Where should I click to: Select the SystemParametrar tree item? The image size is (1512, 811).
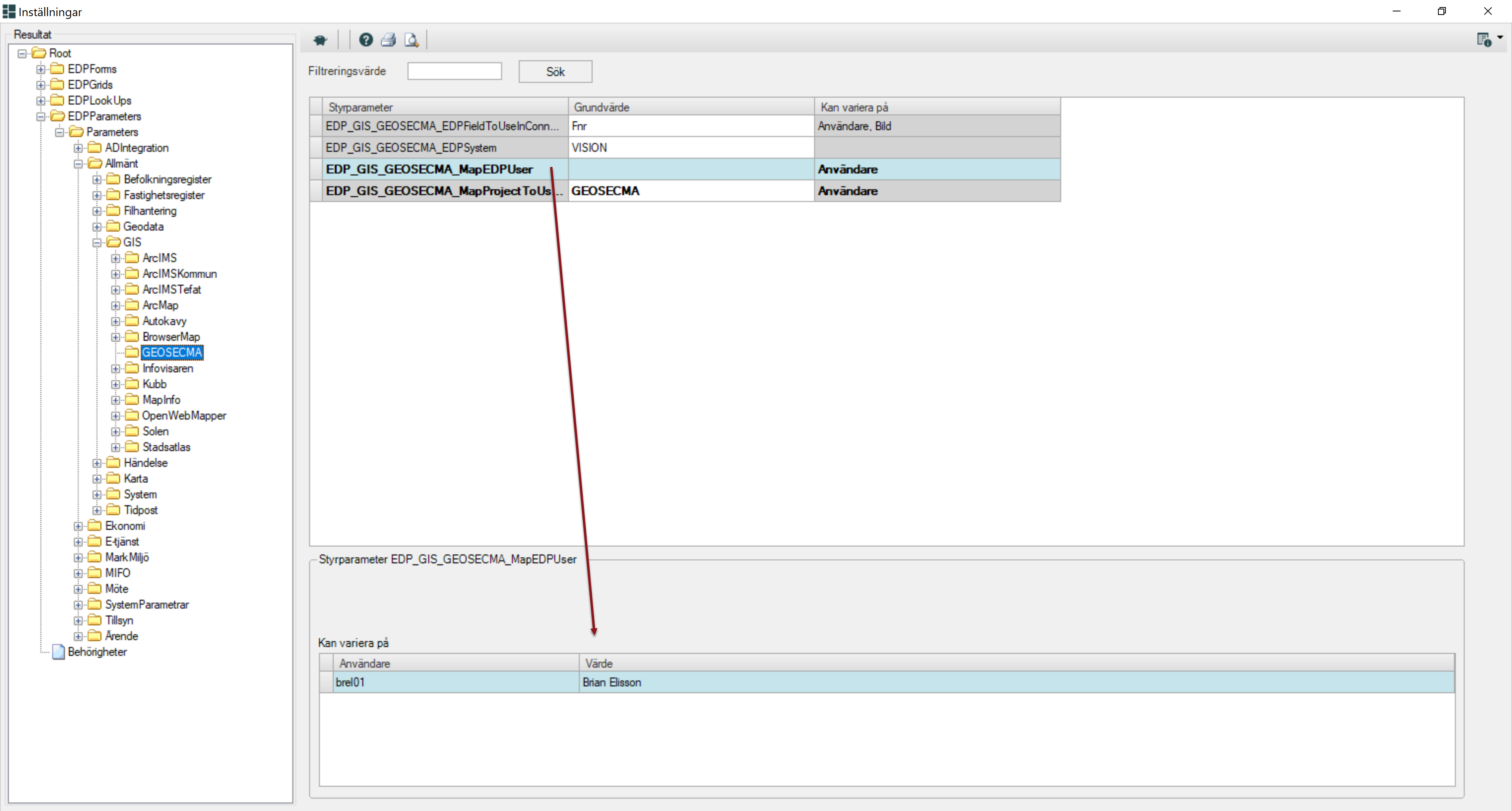[x=147, y=604]
